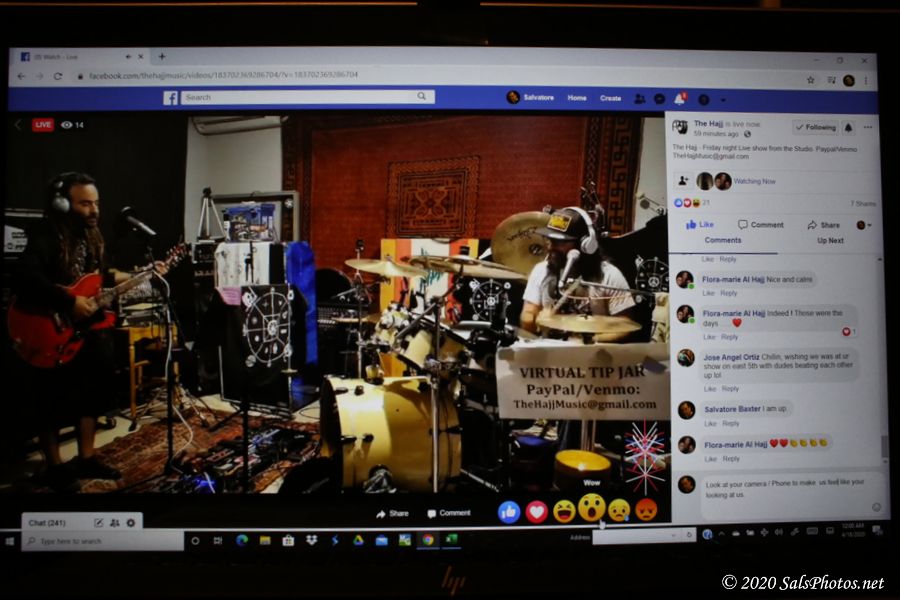Viewport: 900px width, 600px height.
Task: Select the Comments tab
Action: (723, 241)
